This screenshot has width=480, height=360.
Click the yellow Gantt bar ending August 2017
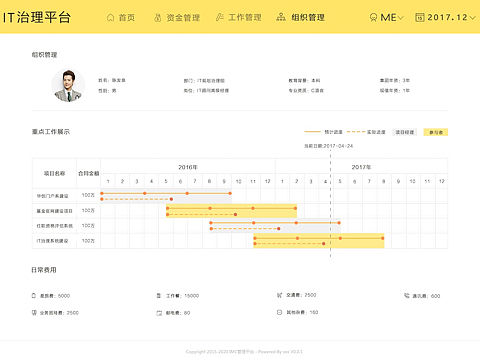point(319,241)
